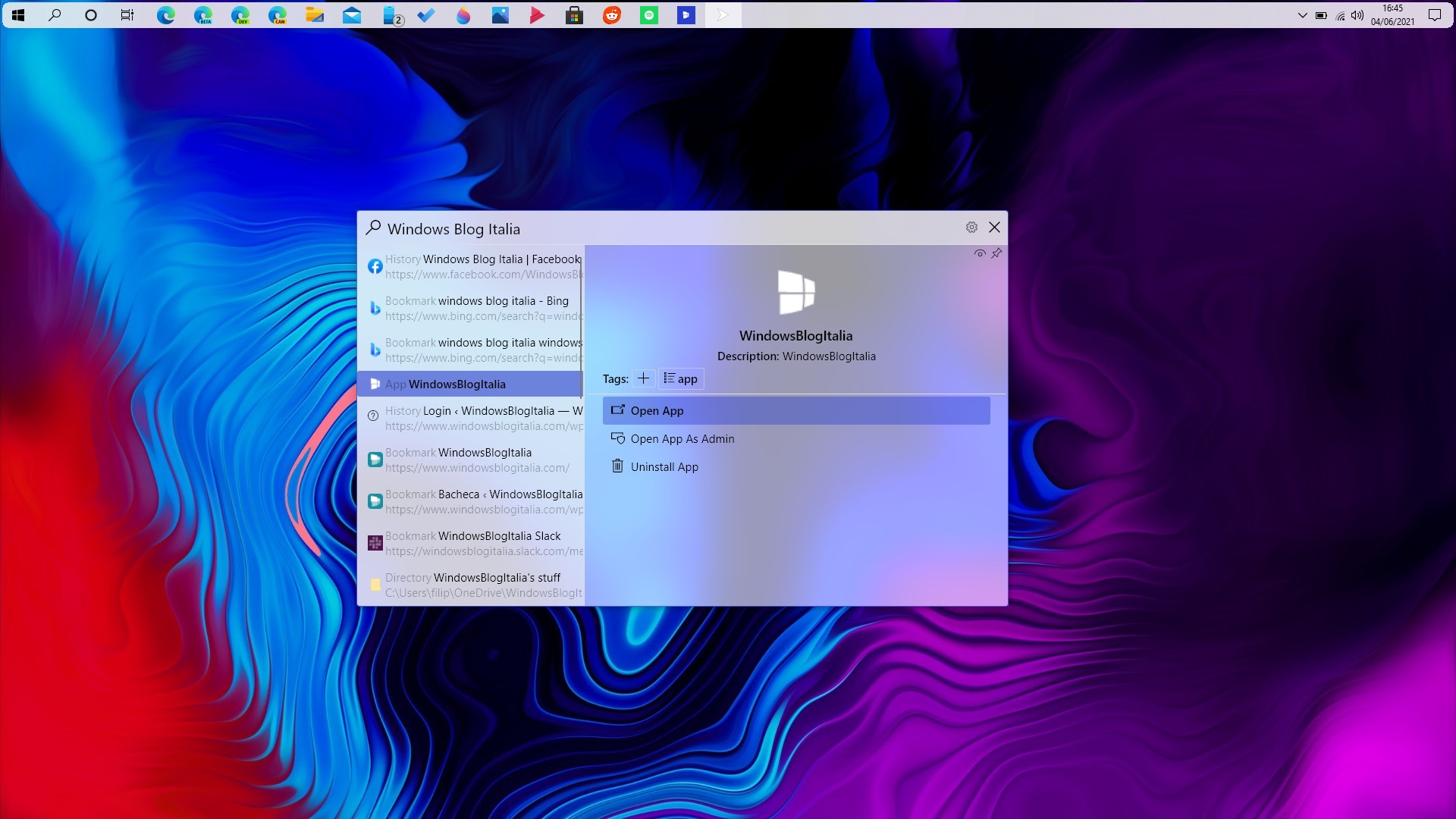Open Microsoft Store on the taskbar
This screenshot has width=1456, height=819.
pyautogui.click(x=574, y=14)
